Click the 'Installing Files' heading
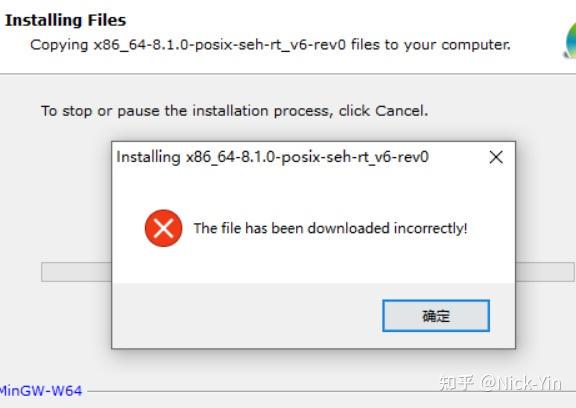Screen dimensions: 576x408 (65, 20)
